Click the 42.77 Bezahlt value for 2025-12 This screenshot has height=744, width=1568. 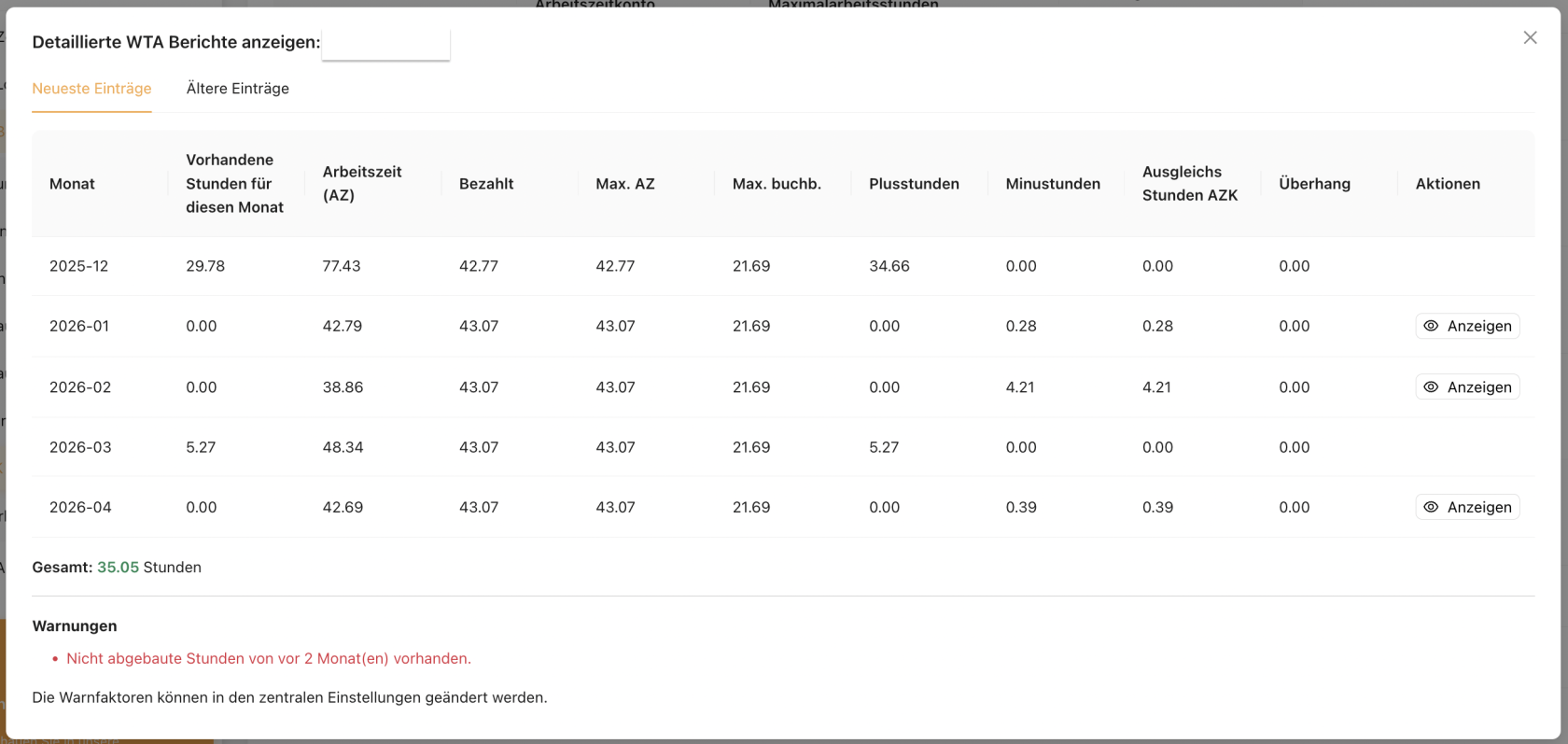pos(479,266)
